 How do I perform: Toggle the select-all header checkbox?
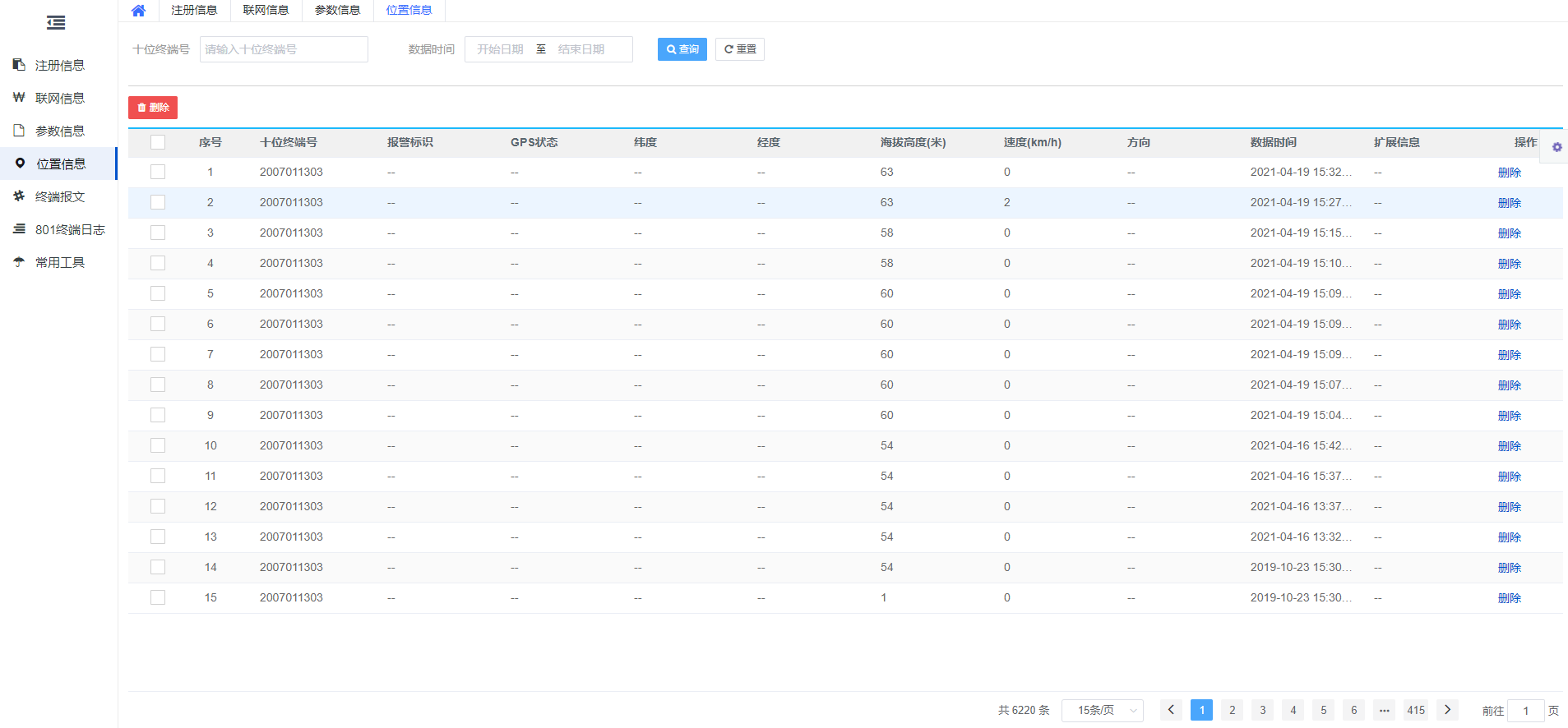(158, 142)
